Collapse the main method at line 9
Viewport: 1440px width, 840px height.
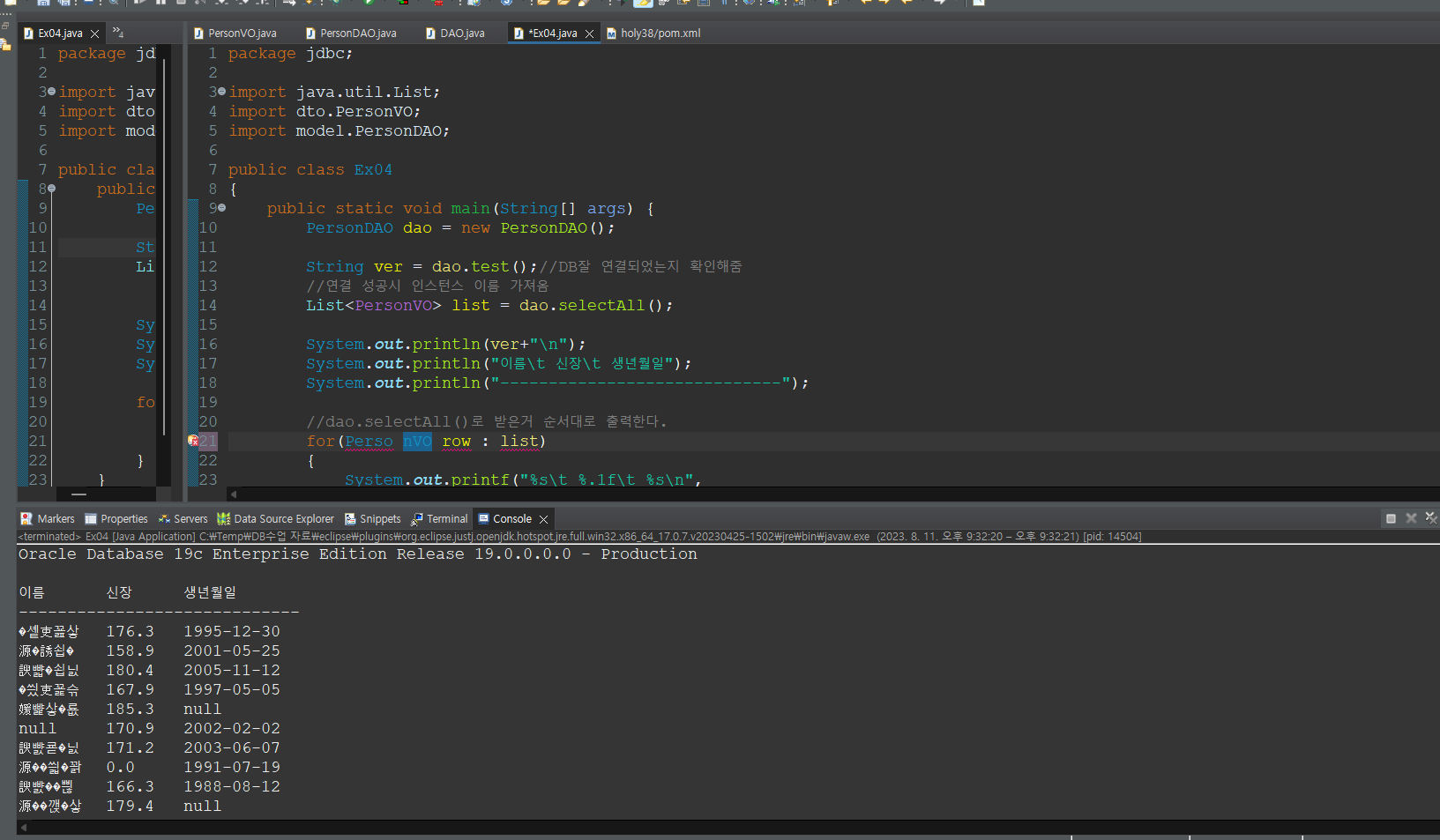click(x=221, y=208)
